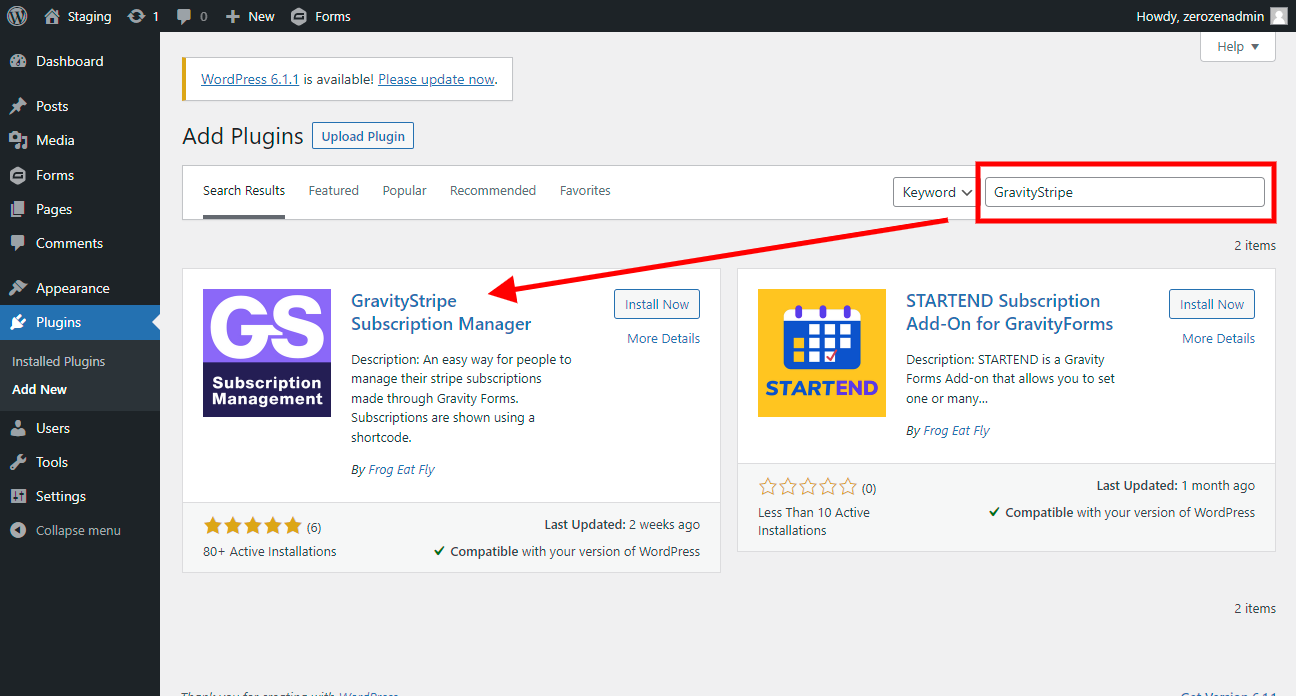Open More Details for GravityStripe plugin
Screen dimensions: 1296x696
click(664, 338)
